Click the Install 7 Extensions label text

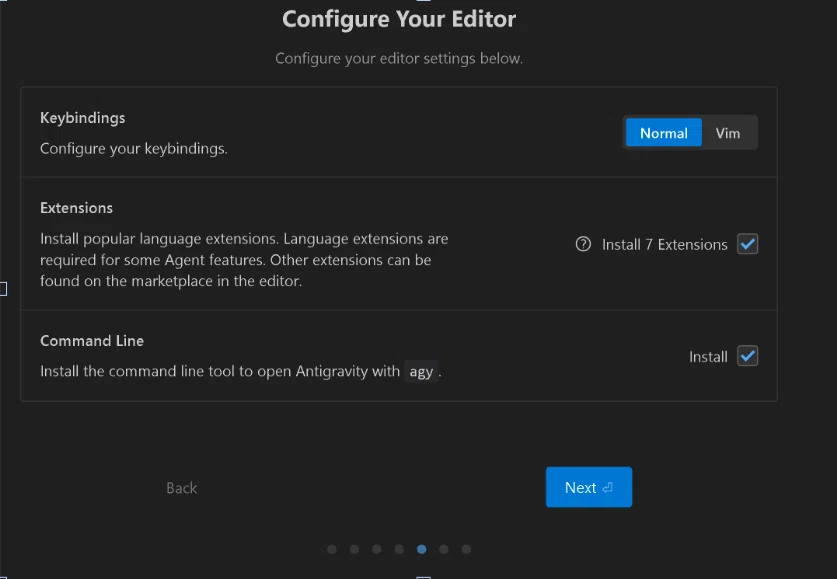pos(665,244)
